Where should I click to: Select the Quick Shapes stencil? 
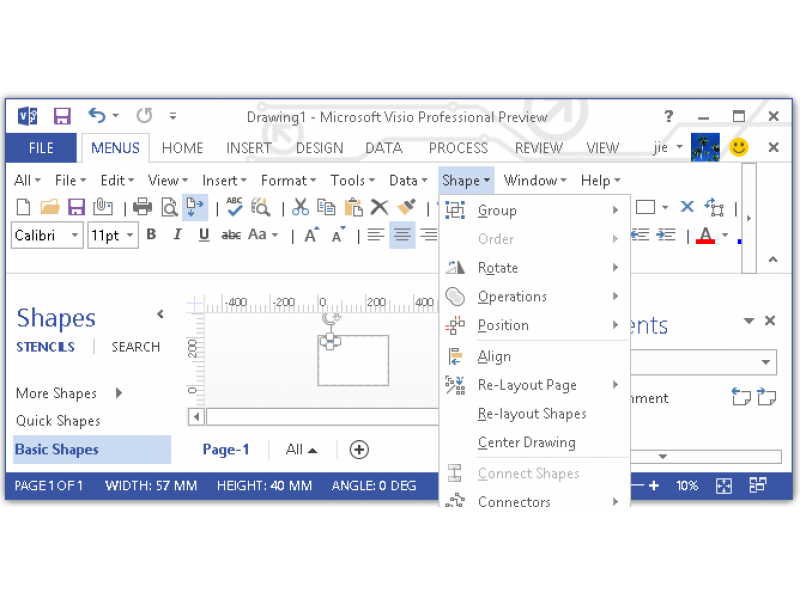point(58,420)
